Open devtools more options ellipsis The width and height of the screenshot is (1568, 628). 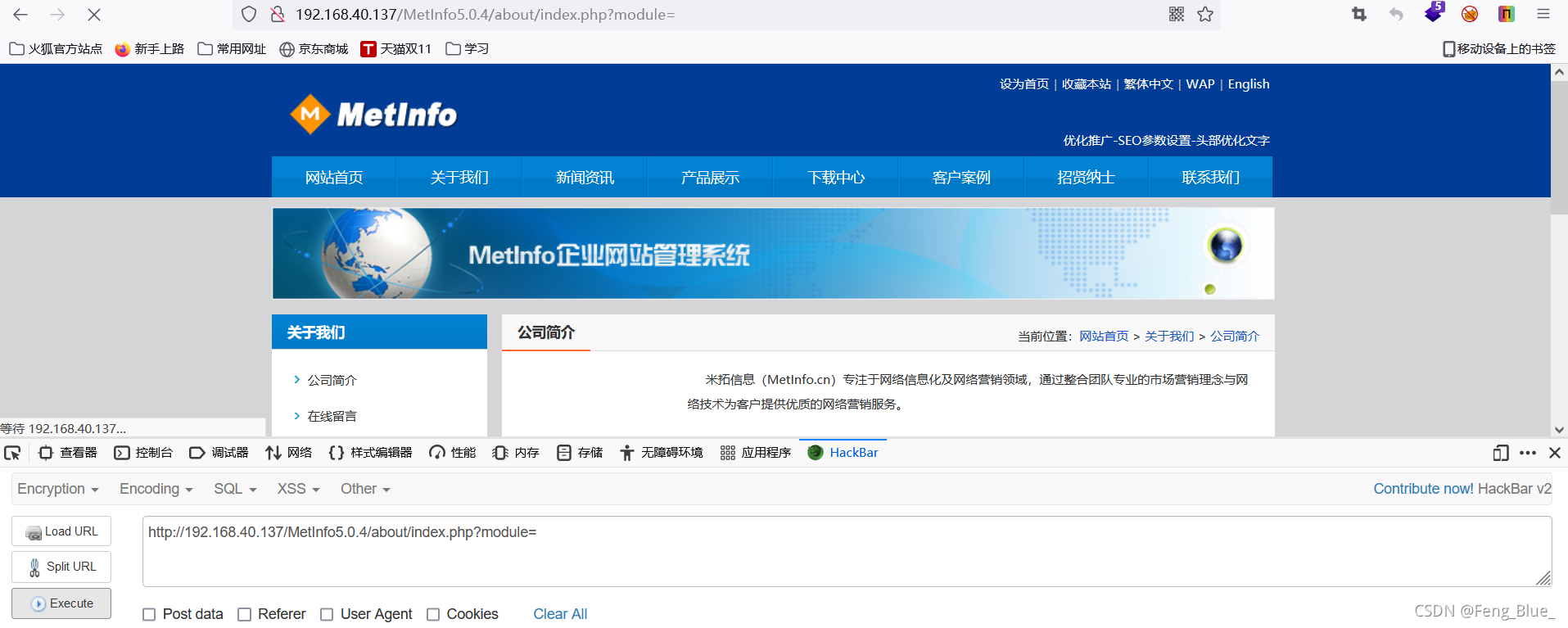point(1528,453)
